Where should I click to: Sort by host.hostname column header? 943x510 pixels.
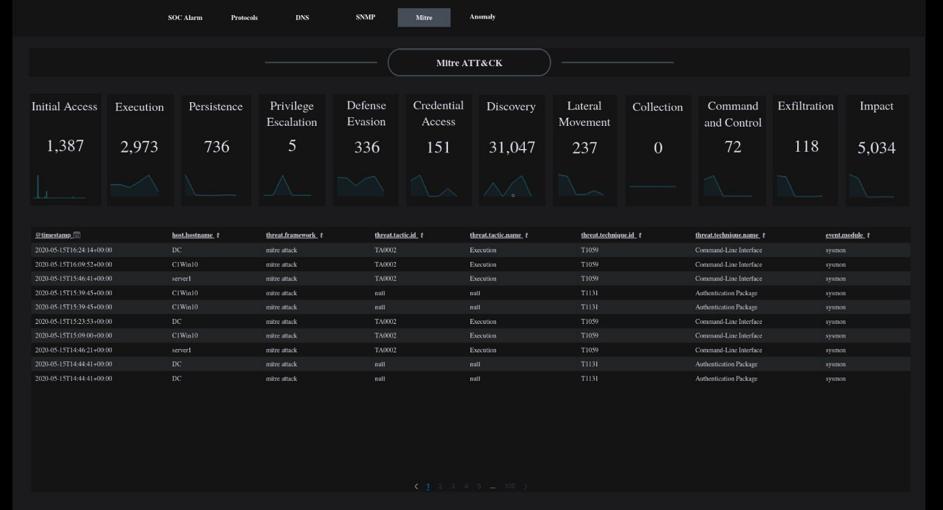194,235
